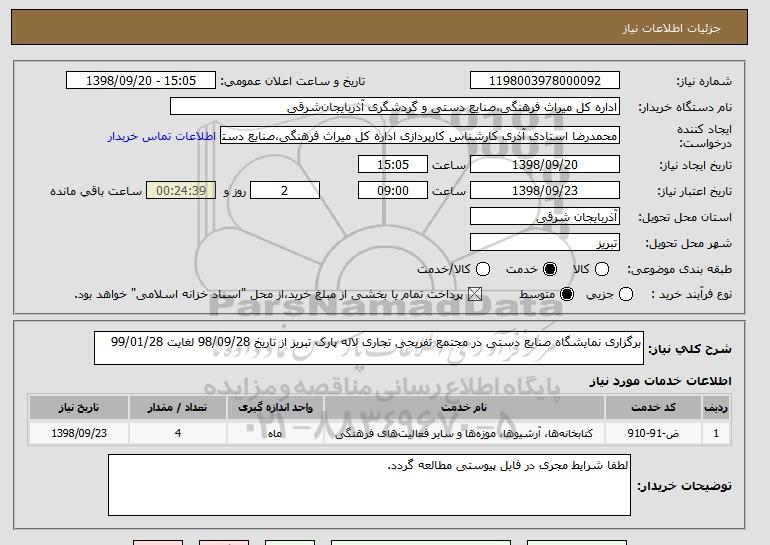
Task: Choose the متوسط purchase type radio
Action: point(567,294)
